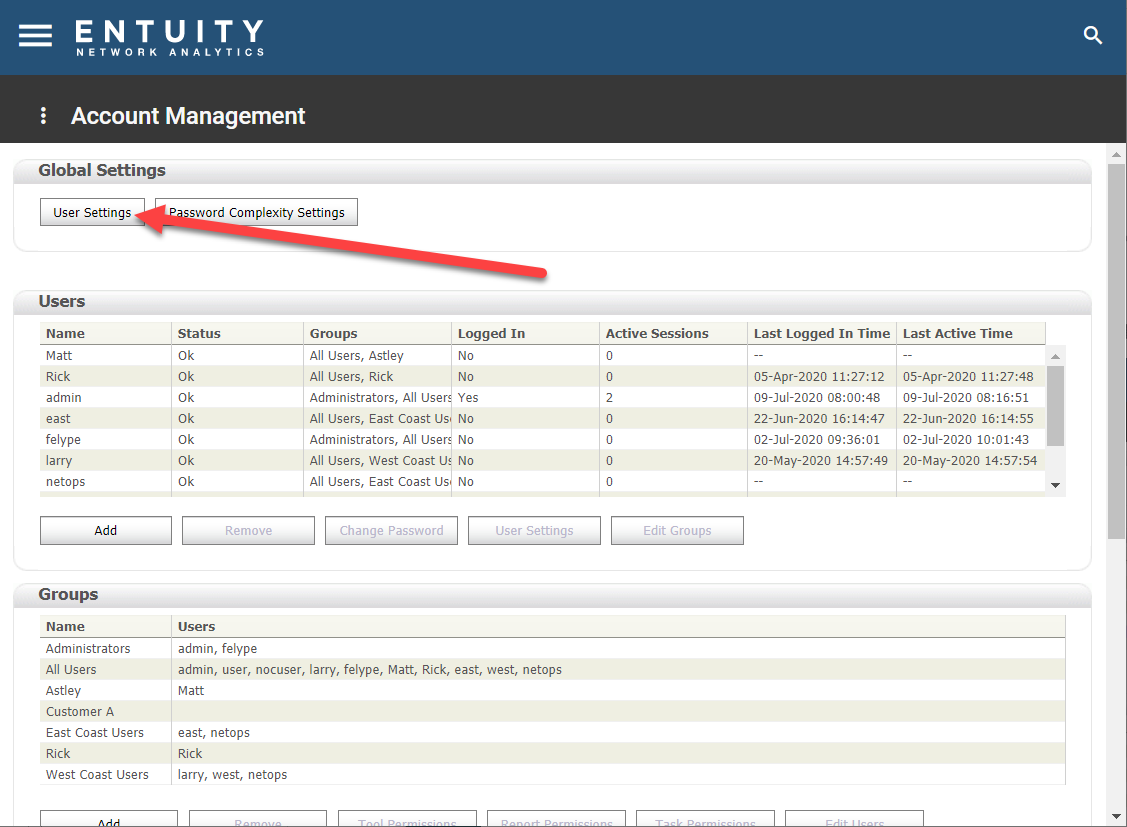Select the Rick group row
Image resolution: width=1127 pixels, height=827 pixels.
coord(552,753)
